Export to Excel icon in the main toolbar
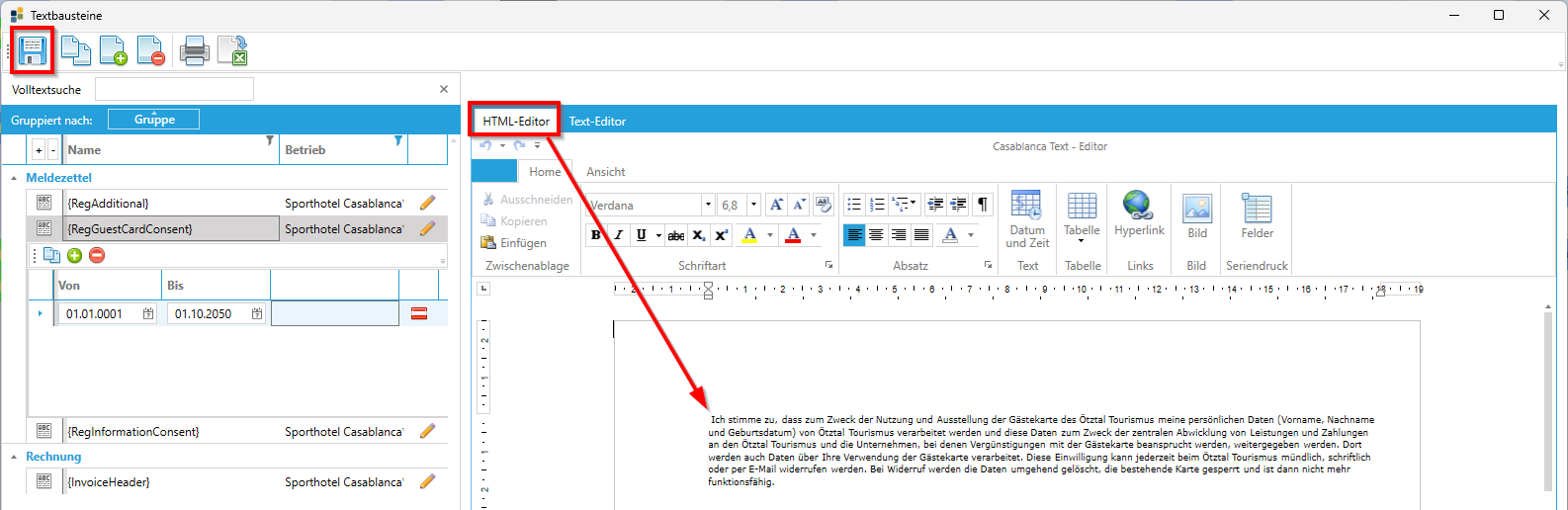Screen dimensions: 1568x510 [232, 50]
